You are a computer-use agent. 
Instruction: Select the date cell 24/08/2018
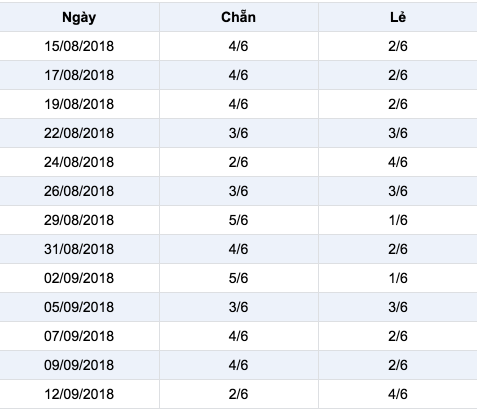point(79,162)
